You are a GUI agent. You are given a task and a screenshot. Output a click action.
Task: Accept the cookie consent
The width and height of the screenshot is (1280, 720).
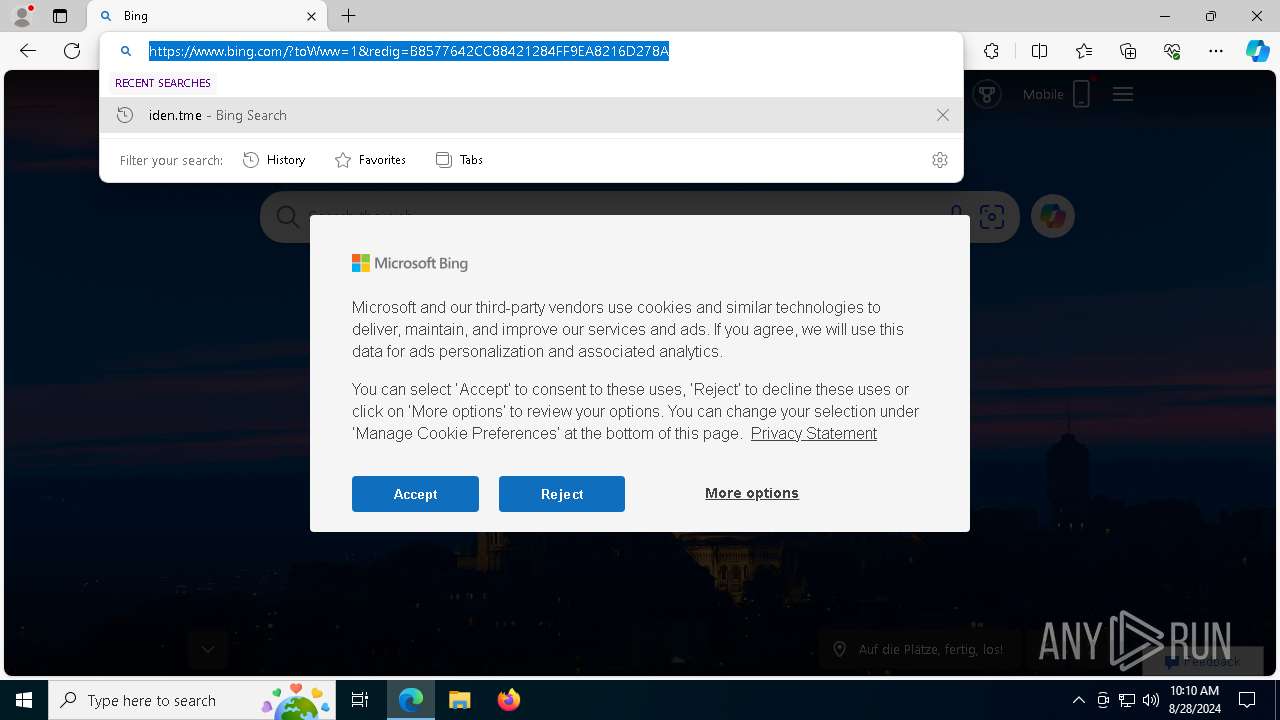point(415,494)
